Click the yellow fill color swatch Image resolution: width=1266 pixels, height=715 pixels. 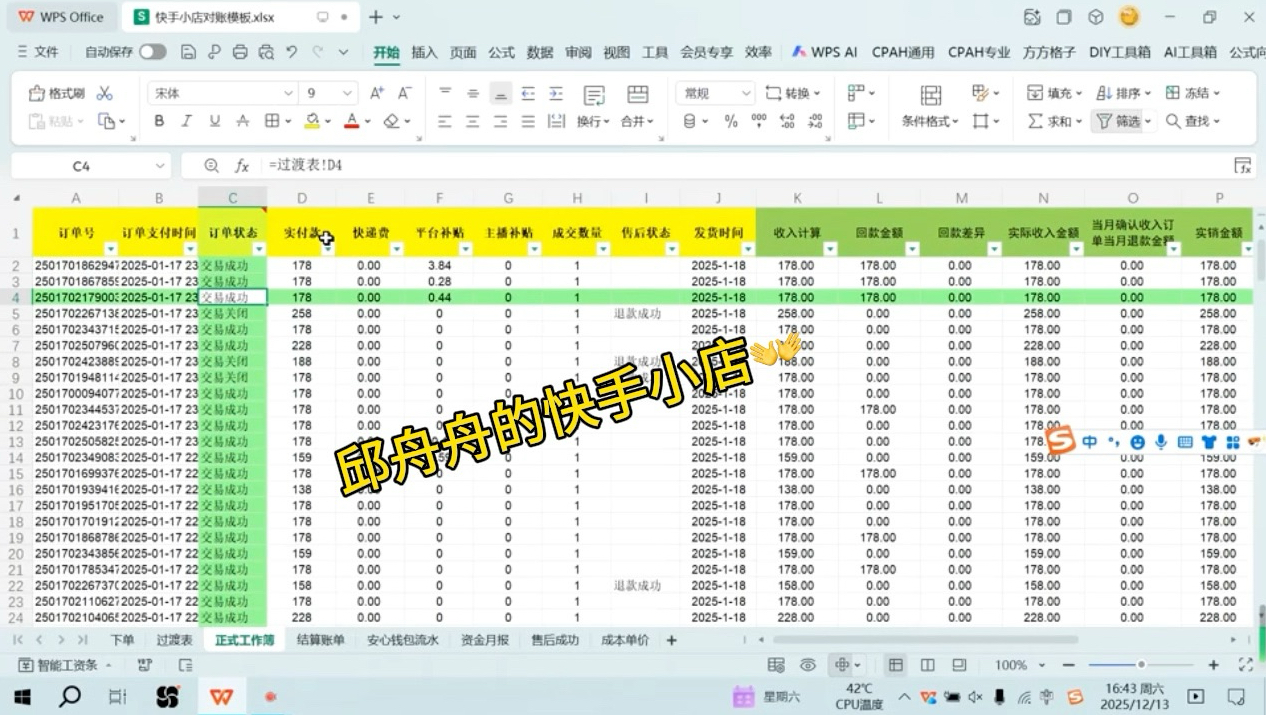pyautogui.click(x=312, y=121)
